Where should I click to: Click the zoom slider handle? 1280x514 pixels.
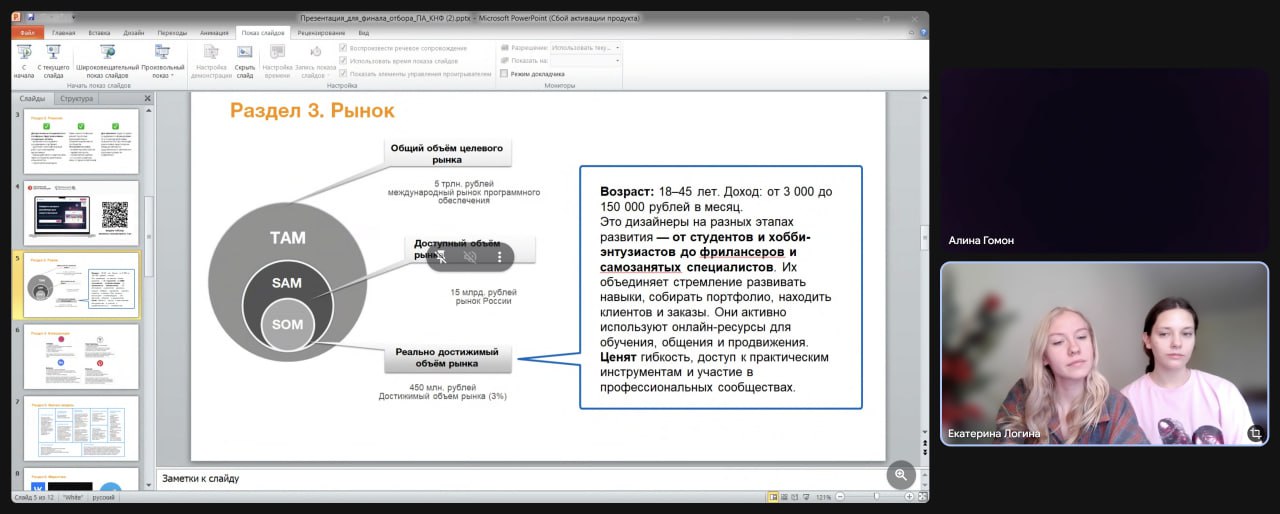pyautogui.click(x=877, y=497)
